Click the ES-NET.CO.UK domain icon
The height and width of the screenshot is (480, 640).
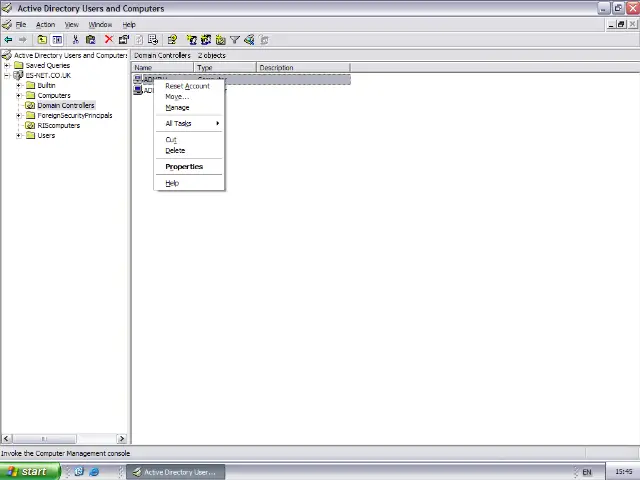18,75
